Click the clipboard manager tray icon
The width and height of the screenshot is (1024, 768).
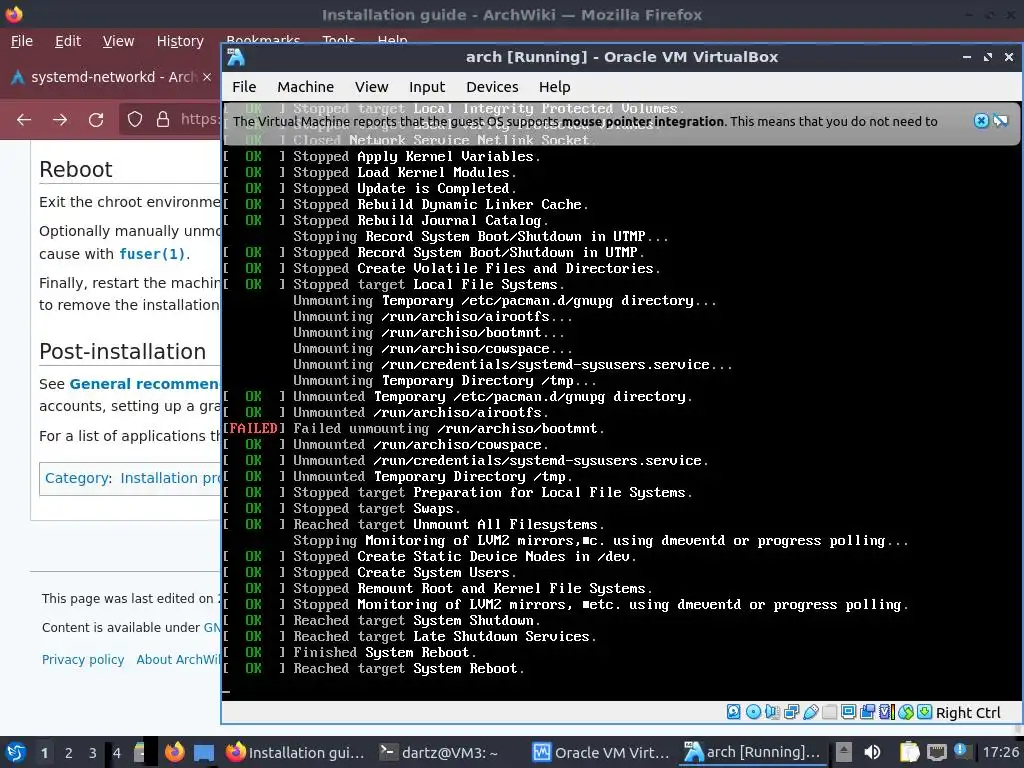[909, 752]
